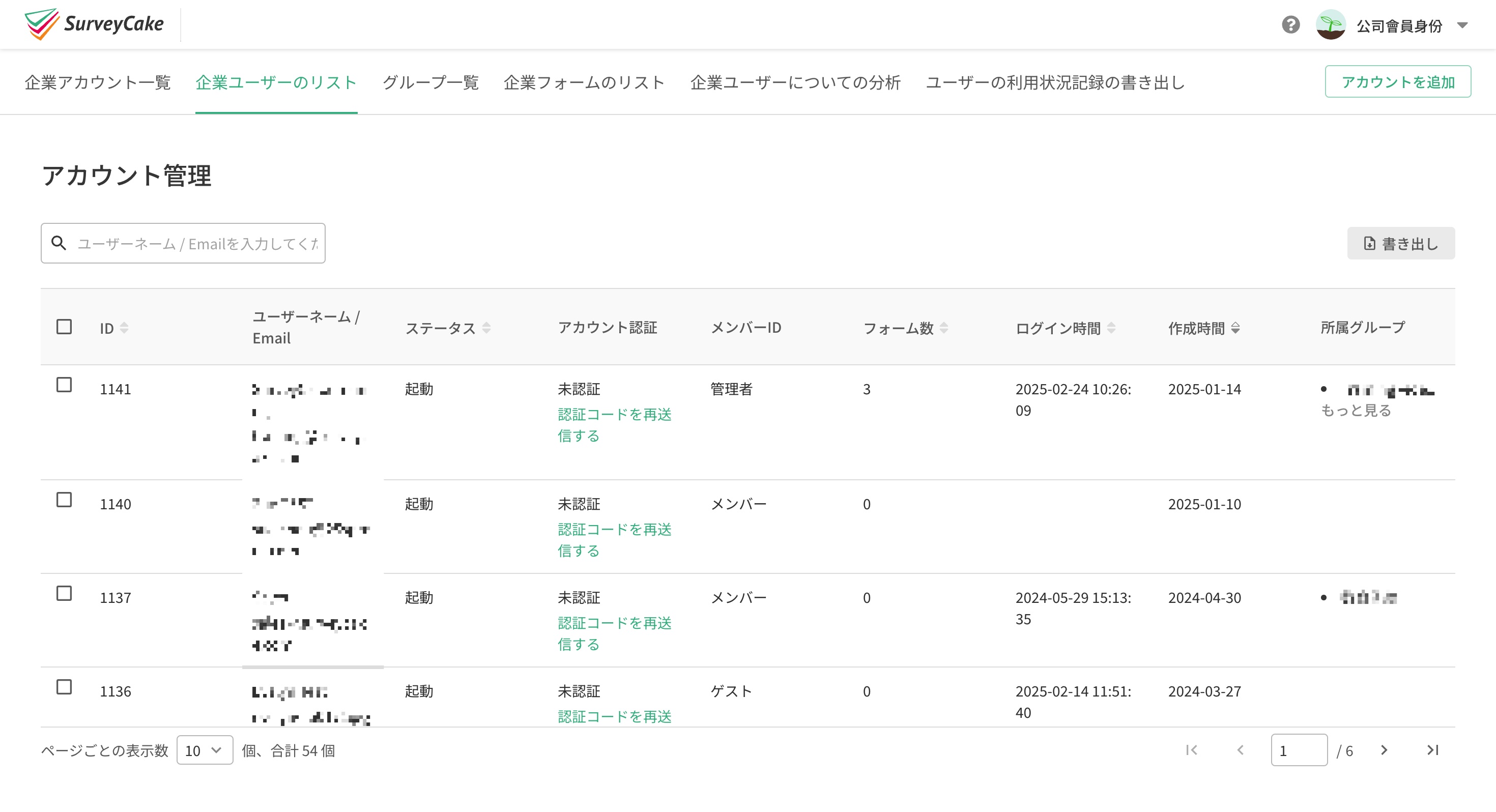1496x812 pixels.
Task: Select the 企業ユーザーのリスト tab
Action: [276, 82]
